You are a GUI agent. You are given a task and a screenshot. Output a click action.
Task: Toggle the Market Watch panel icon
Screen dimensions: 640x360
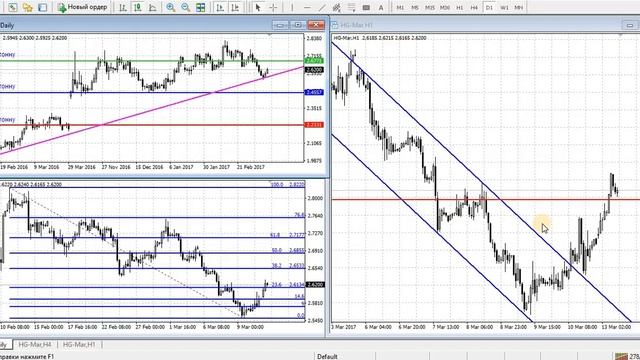tap(42, 7)
